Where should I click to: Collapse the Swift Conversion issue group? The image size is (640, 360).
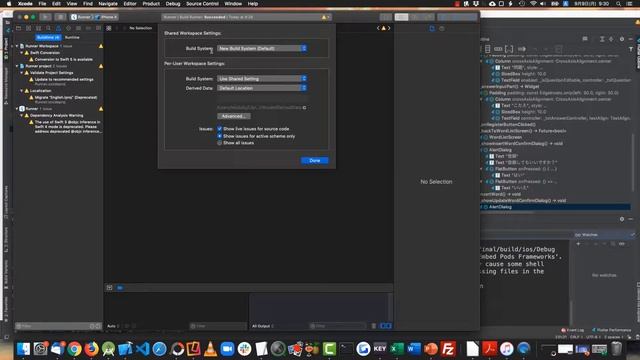[x=22, y=53]
